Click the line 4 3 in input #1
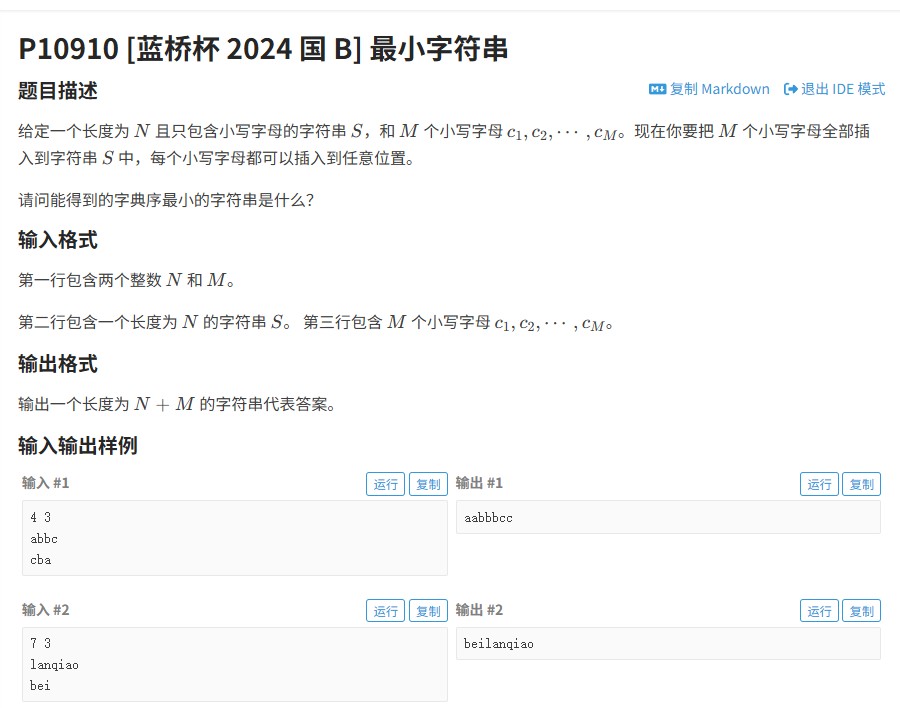This screenshot has width=900, height=708. tap(41, 517)
